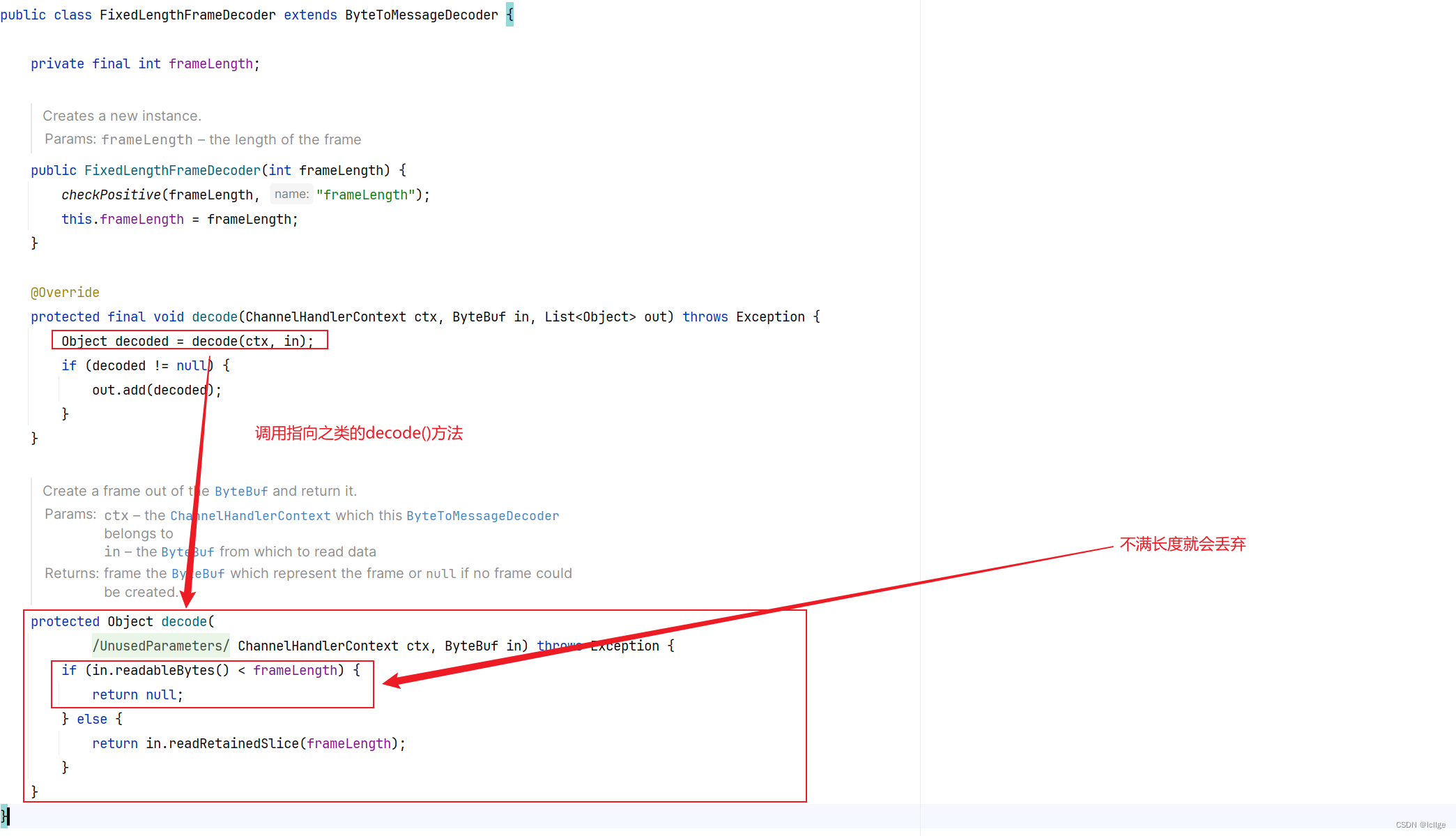Screen dimensions: 1456x836
Task: Click the red annotation text at right
Action: [1182, 544]
